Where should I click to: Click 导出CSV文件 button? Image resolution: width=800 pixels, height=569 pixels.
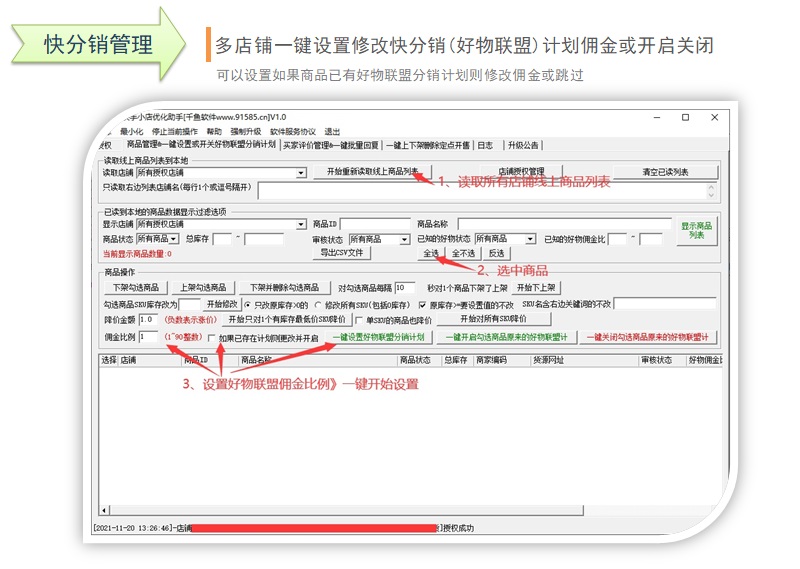click(x=341, y=253)
